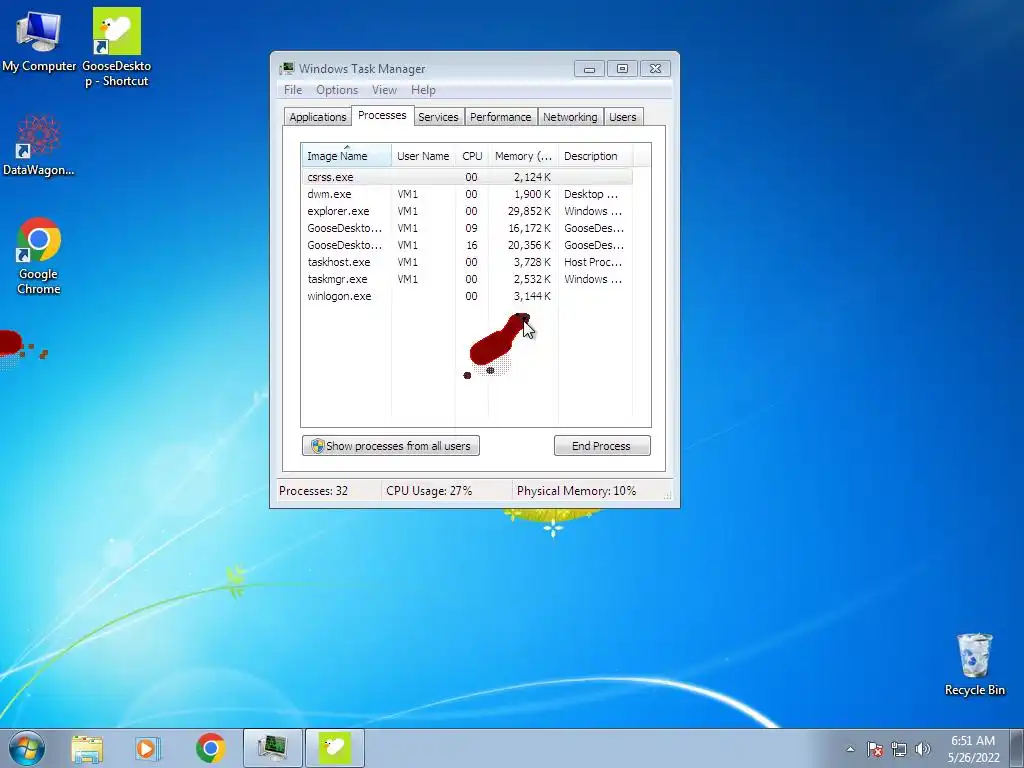The height and width of the screenshot is (768, 1024).
Task: Sort by the CPU column header
Action: (472, 156)
